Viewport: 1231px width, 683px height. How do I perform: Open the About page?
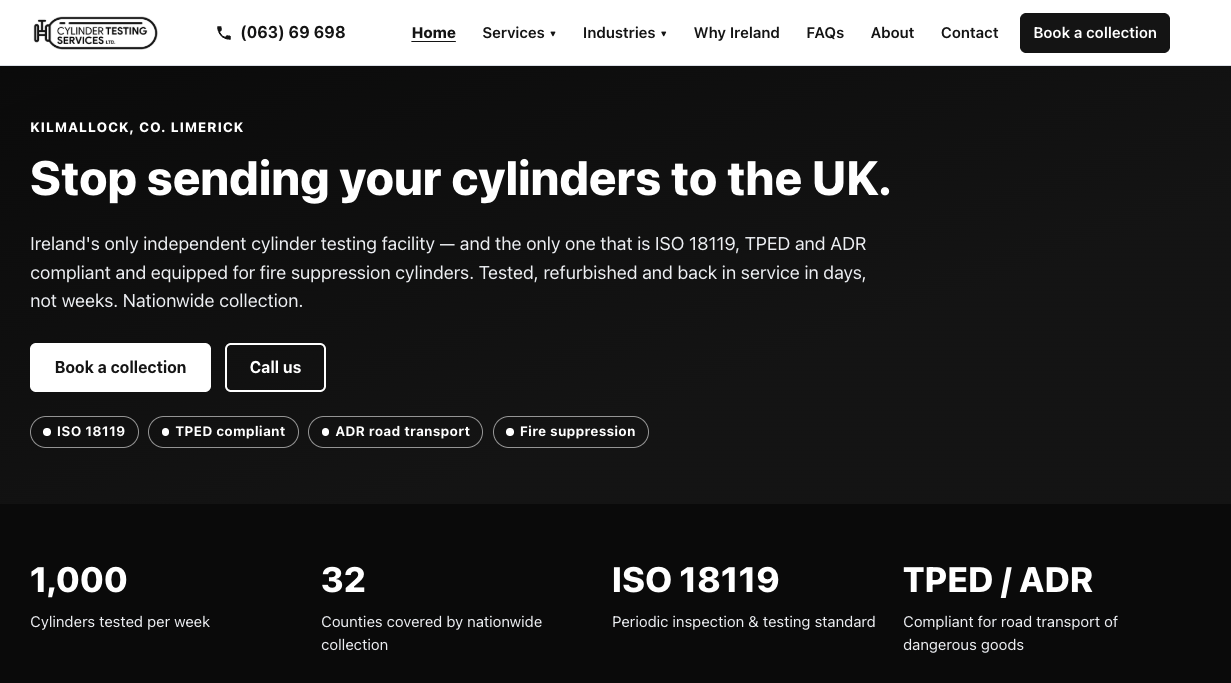892,33
